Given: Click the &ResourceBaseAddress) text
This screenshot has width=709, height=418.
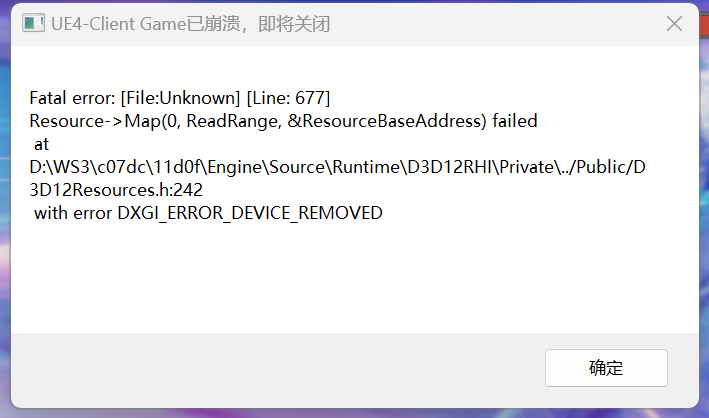Looking at the screenshot, I should (x=387, y=121).
